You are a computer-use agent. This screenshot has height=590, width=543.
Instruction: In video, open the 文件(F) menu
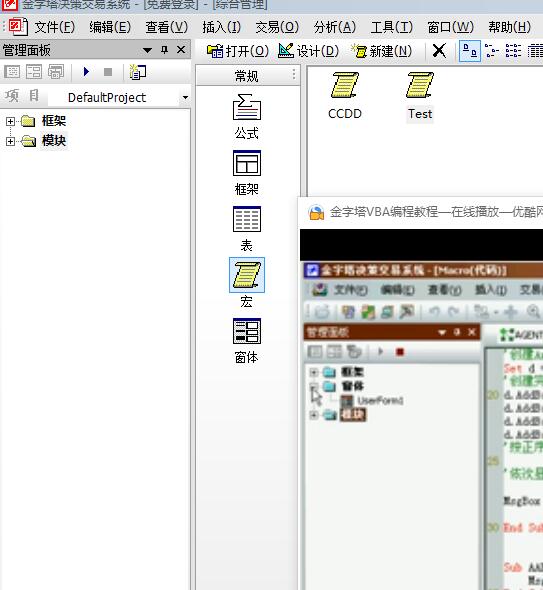(350, 290)
